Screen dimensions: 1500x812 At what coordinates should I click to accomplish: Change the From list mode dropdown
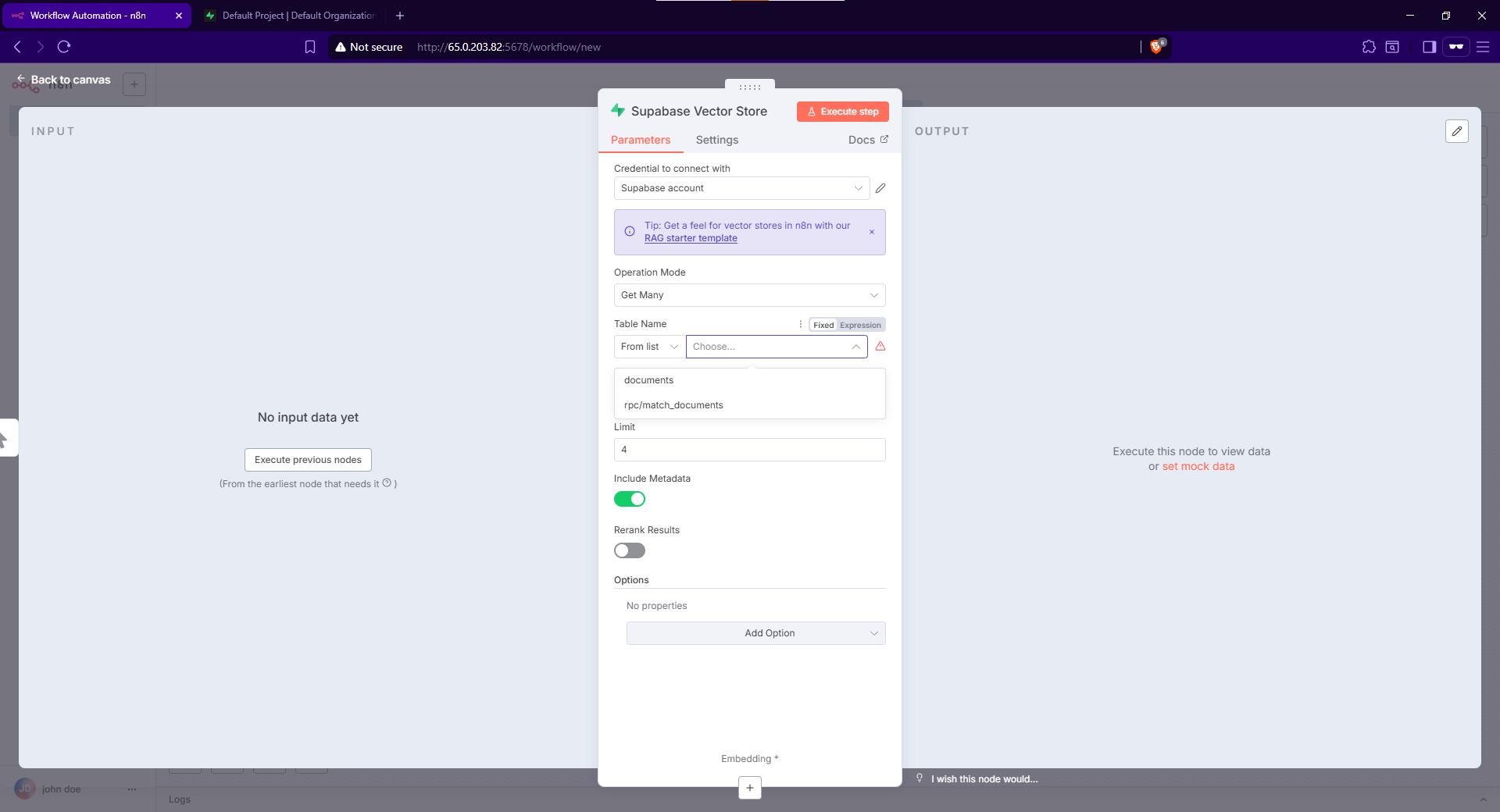(649, 347)
